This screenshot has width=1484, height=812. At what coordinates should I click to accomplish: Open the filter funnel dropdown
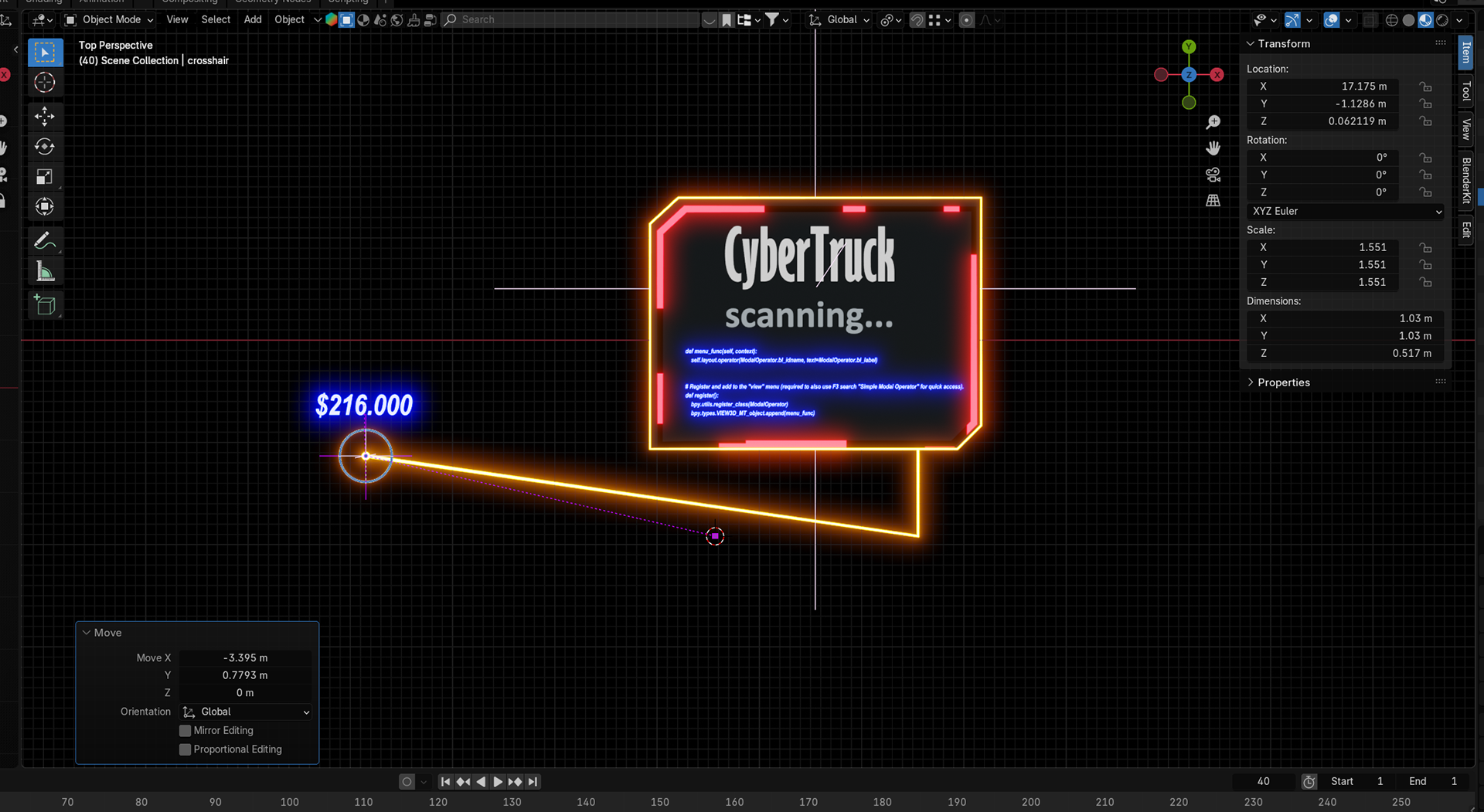tap(777, 20)
